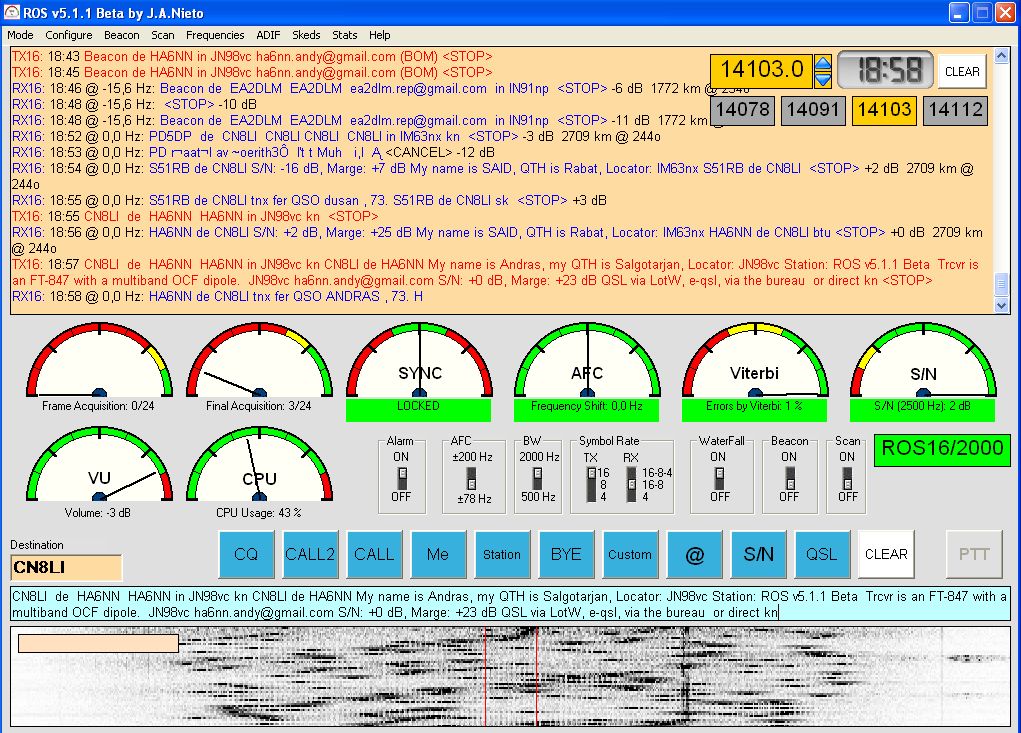Viewport: 1021px width, 733px height.
Task: Select the 14112 frequency preset
Action: (x=955, y=109)
